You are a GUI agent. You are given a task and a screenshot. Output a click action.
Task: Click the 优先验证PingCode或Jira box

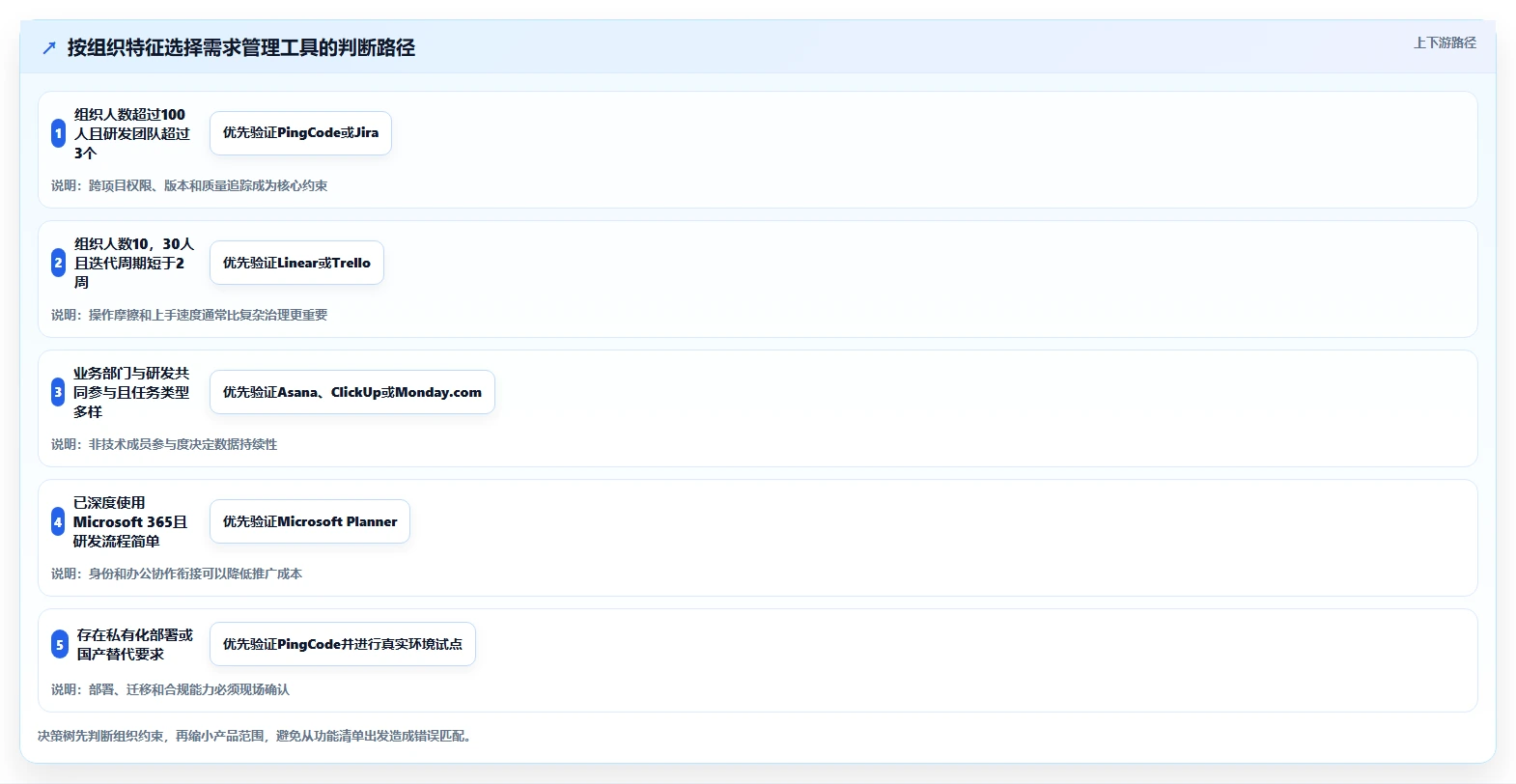click(300, 133)
